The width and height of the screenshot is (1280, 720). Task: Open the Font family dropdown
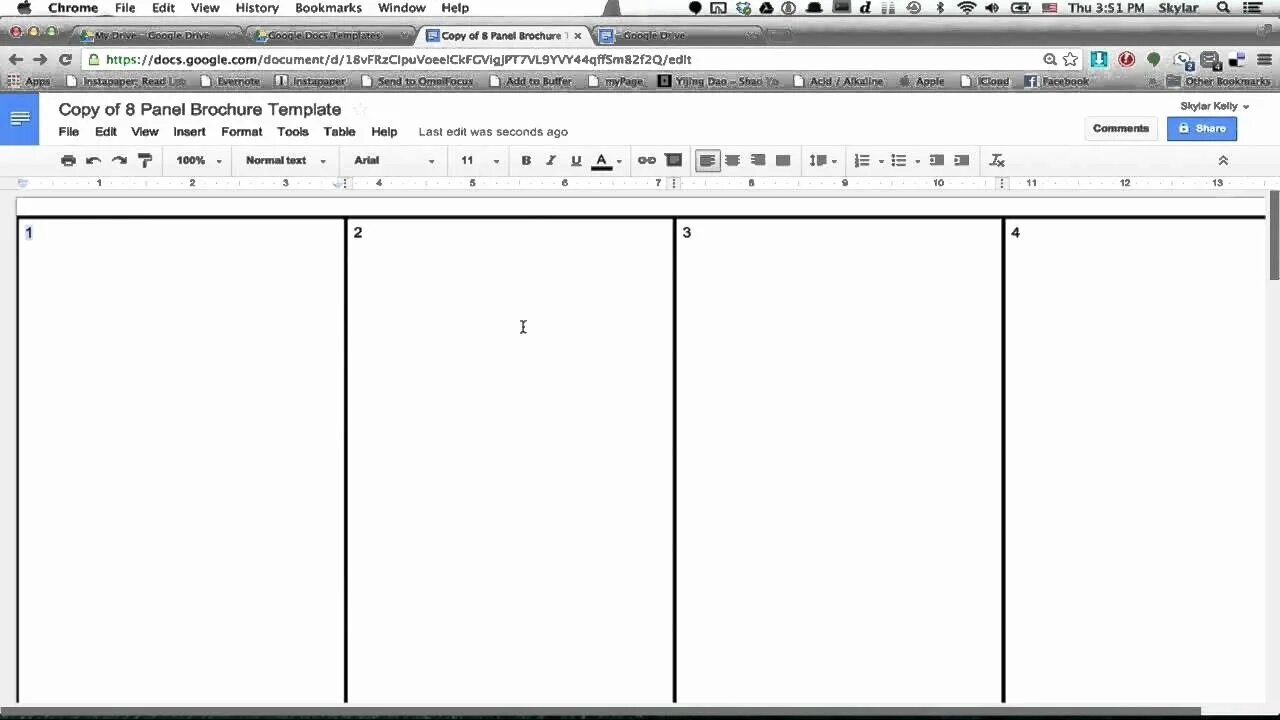390,160
